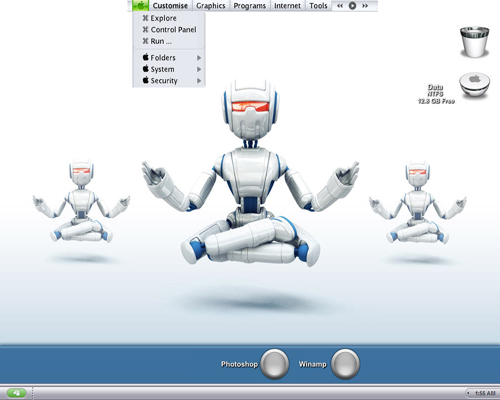Open the Graphics menu
This screenshot has height=400, width=500.
tap(211, 6)
